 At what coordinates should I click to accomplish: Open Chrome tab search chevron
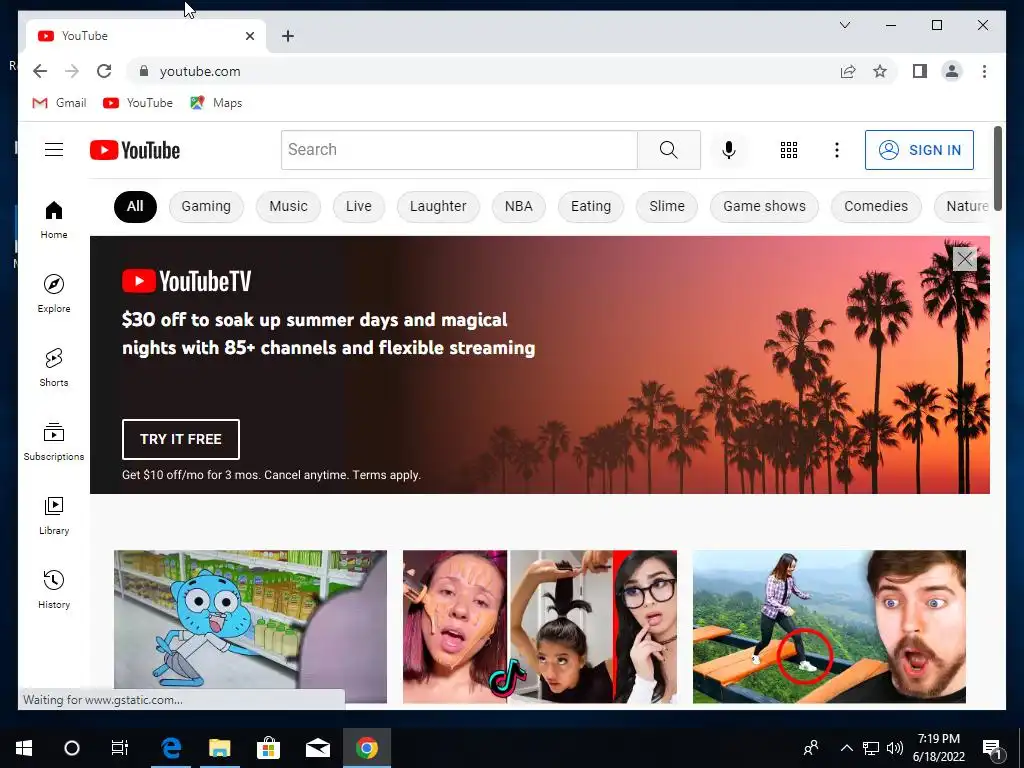[x=844, y=25]
